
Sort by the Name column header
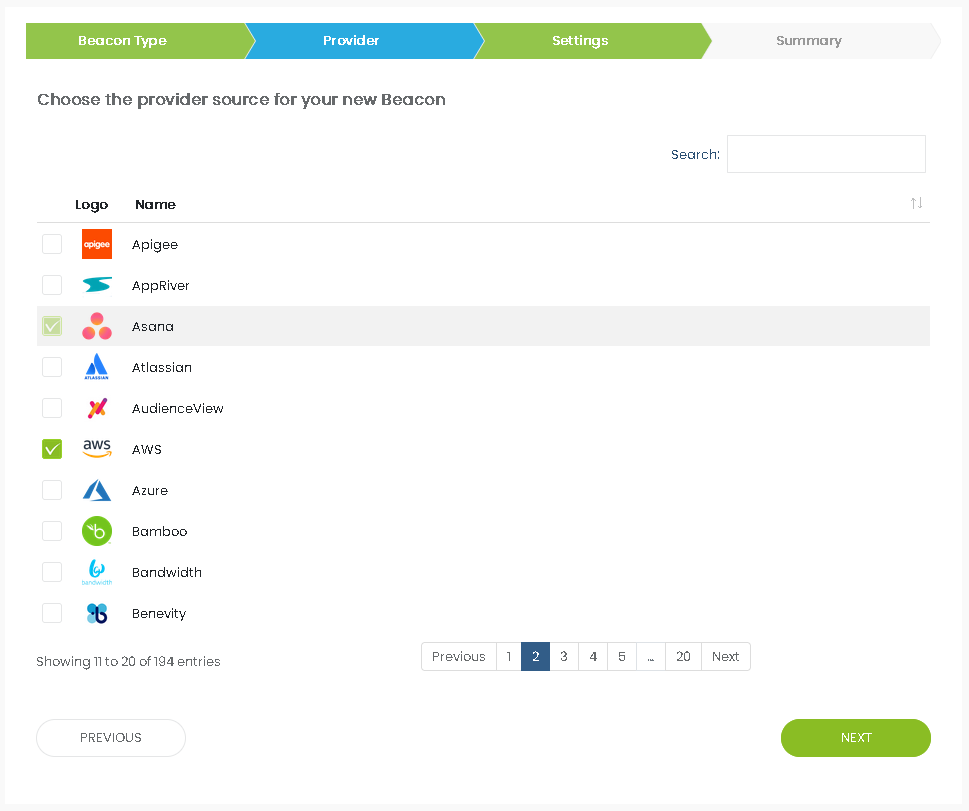click(x=155, y=205)
